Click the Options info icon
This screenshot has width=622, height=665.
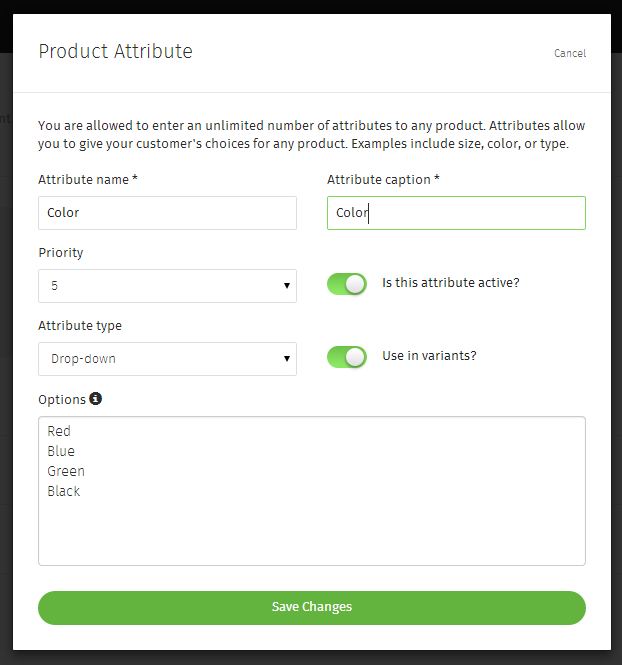tap(95, 399)
